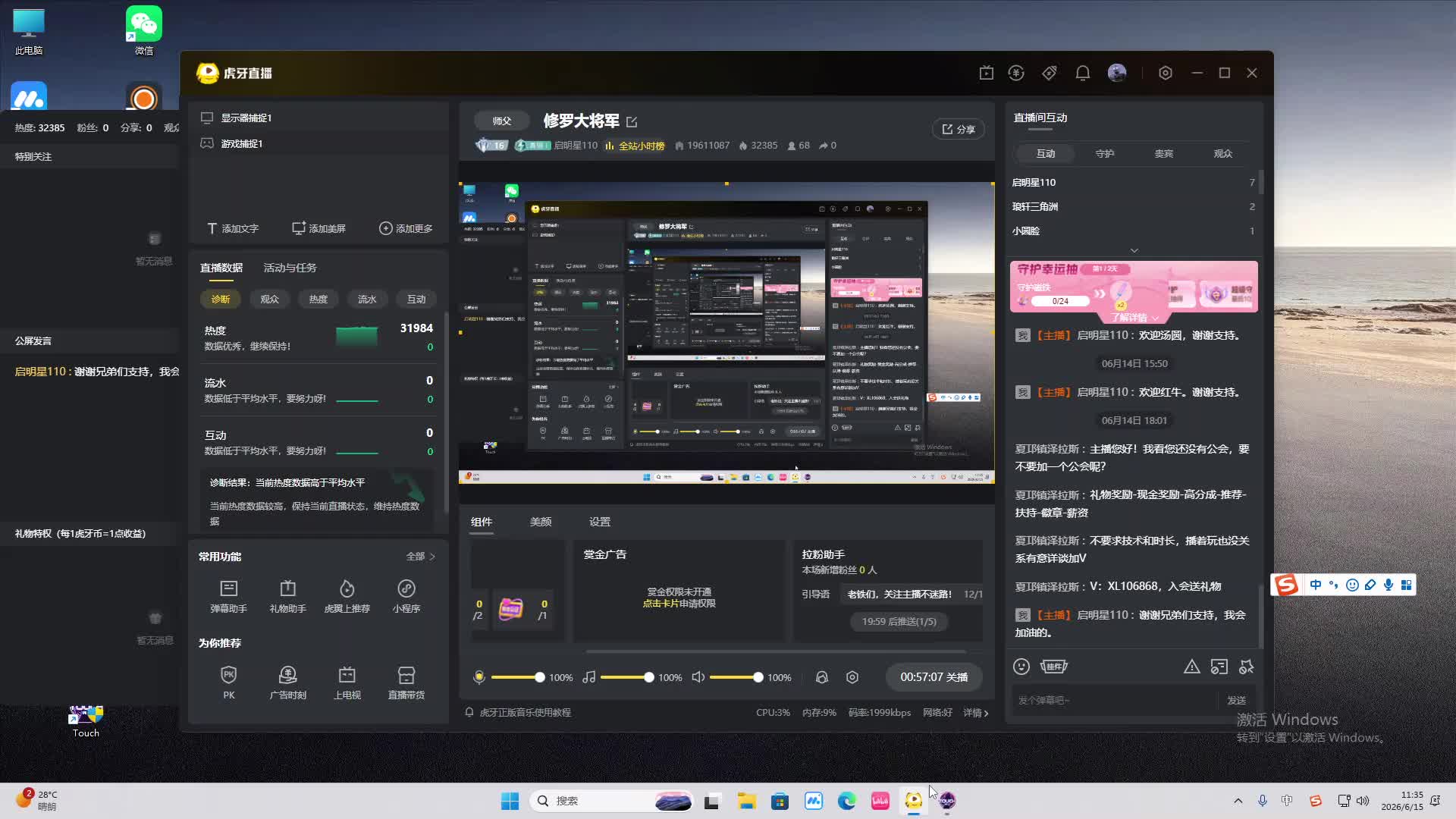
Task: Stop streaming with the 关播 button
Action: click(934, 677)
